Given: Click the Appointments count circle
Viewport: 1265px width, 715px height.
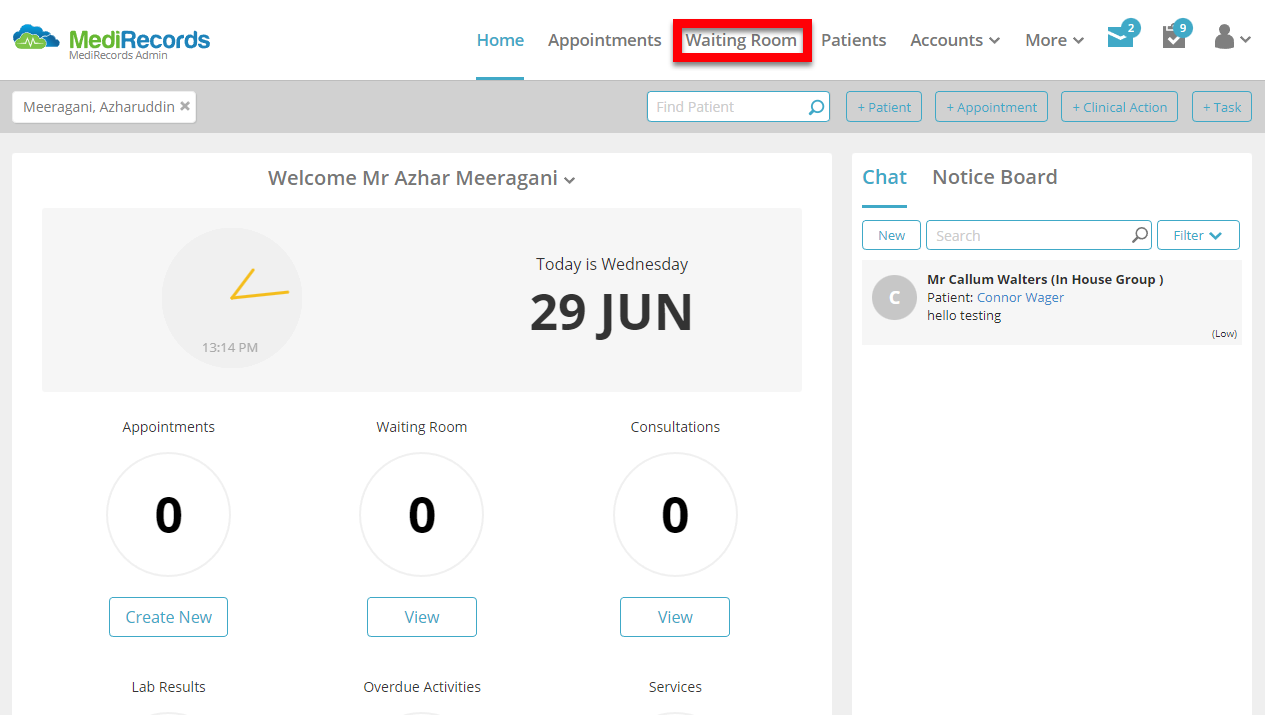Looking at the screenshot, I should tap(168, 514).
